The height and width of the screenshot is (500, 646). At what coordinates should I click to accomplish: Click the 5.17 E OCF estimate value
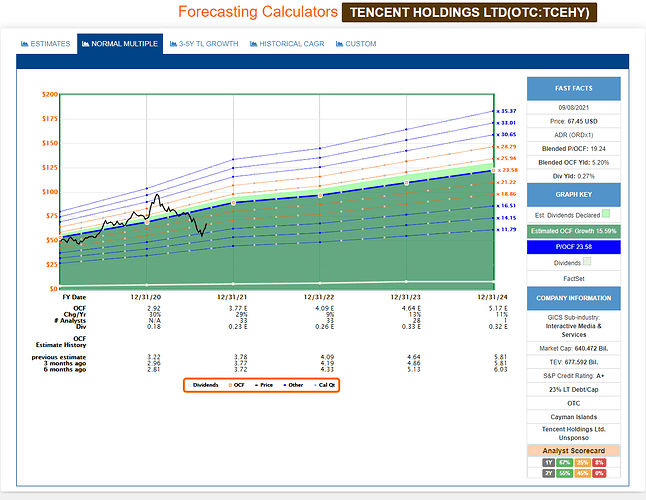click(498, 308)
